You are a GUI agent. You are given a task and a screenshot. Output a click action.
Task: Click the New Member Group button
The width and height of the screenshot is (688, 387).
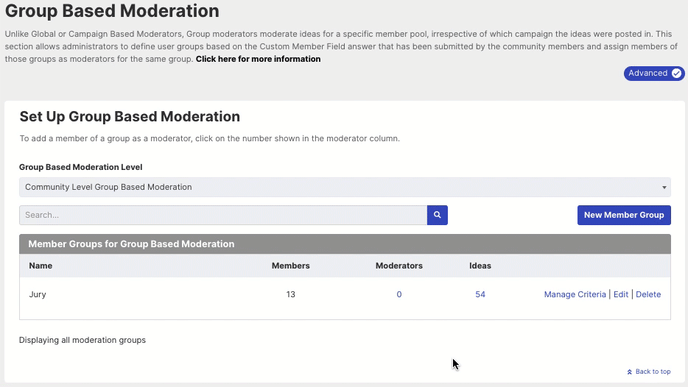[x=624, y=215]
